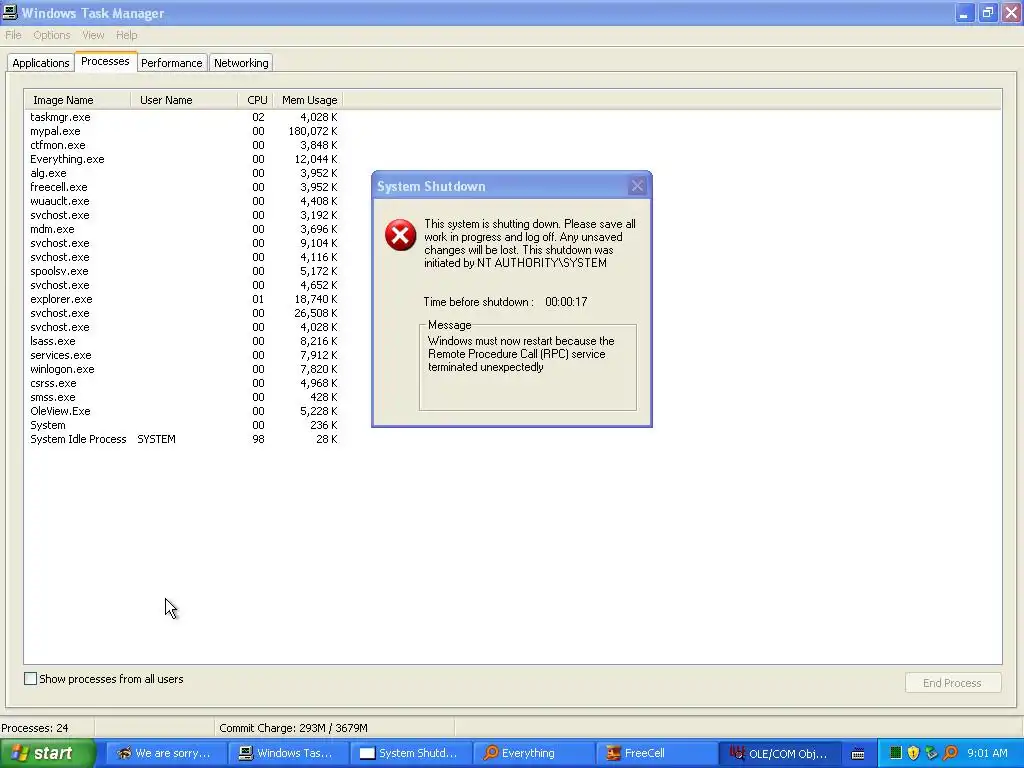1024x768 pixels.
Task: Click the red error icon in the shutdown dialog
Action: (400, 235)
